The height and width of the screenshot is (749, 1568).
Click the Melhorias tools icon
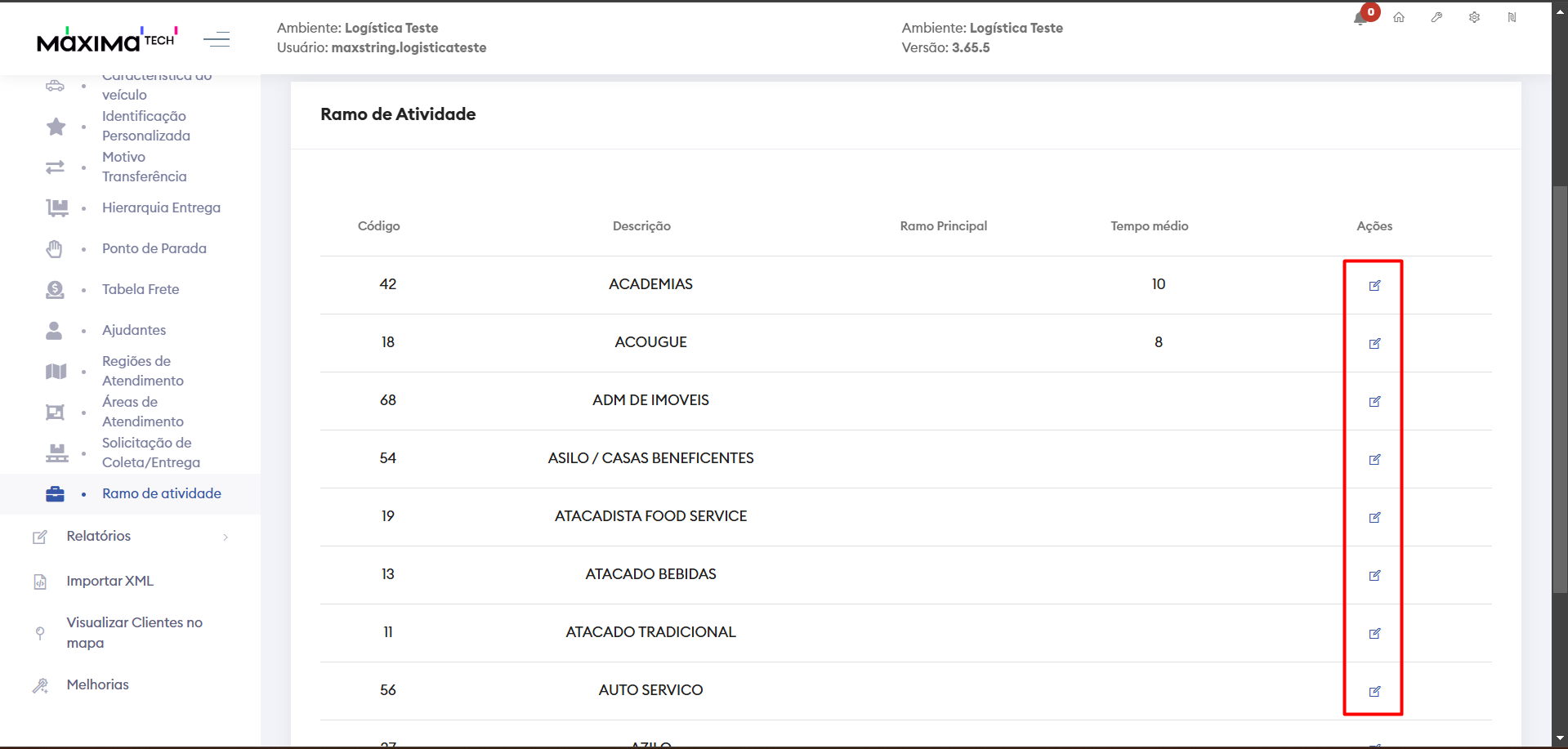click(x=40, y=685)
